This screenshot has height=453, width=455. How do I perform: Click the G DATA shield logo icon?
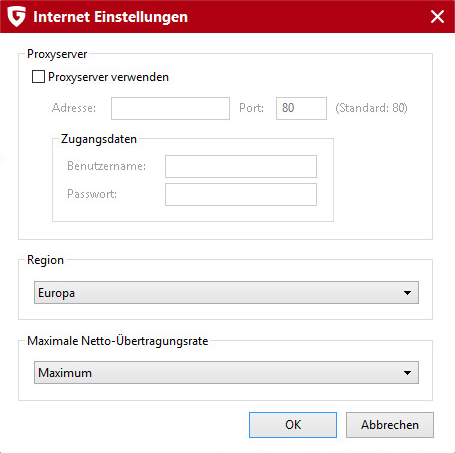point(16,17)
